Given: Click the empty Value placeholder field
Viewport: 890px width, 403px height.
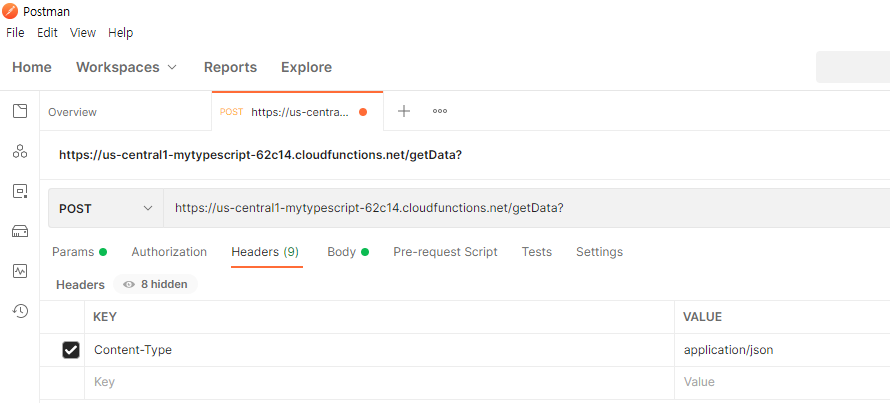Looking at the screenshot, I should point(782,383).
